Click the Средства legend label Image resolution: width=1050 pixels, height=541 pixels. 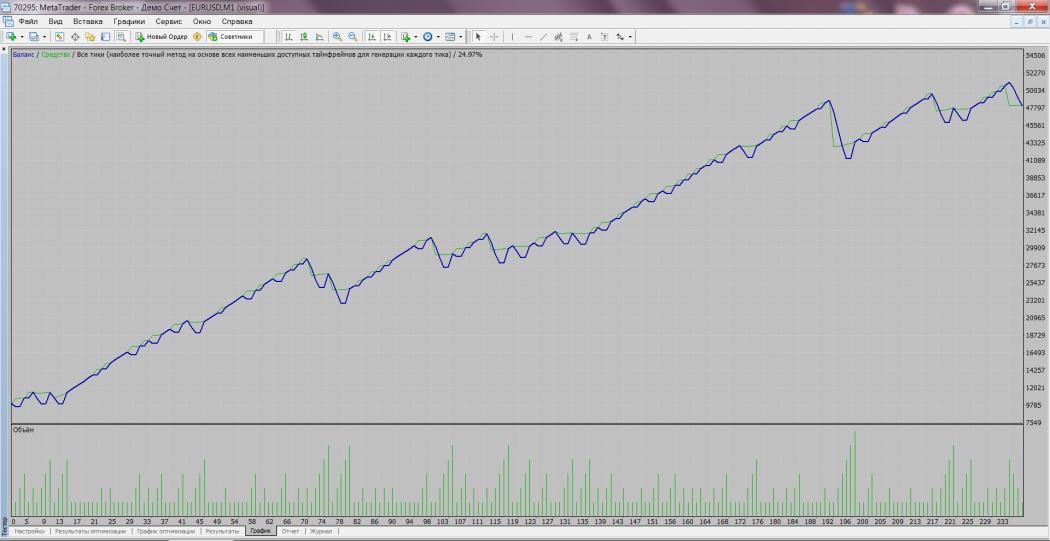[55, 54]
